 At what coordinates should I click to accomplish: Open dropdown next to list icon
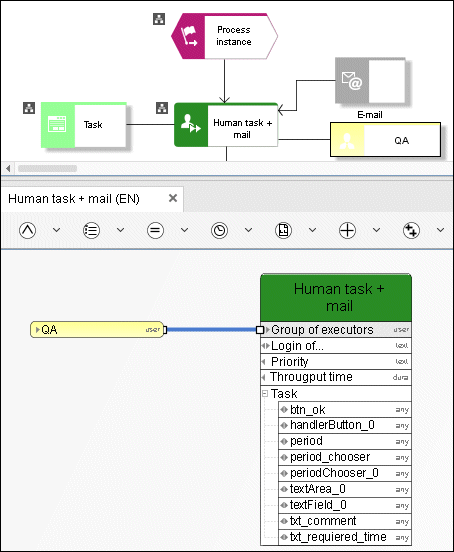click(x=120, y=230)
